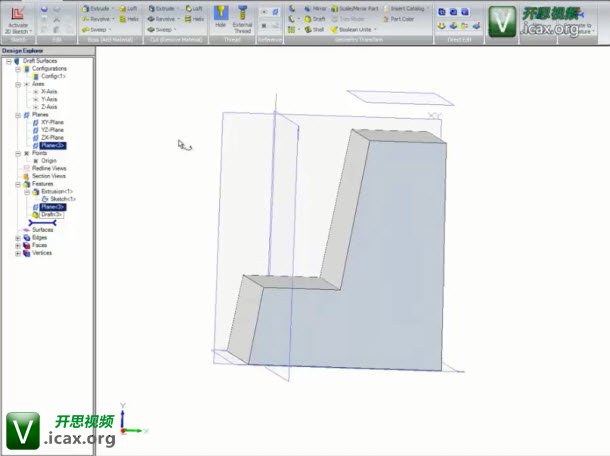The height and width of the screenshot is (456, 610).
Task: Select the Boss Sweep tool
Action: (x=94, y=30)
